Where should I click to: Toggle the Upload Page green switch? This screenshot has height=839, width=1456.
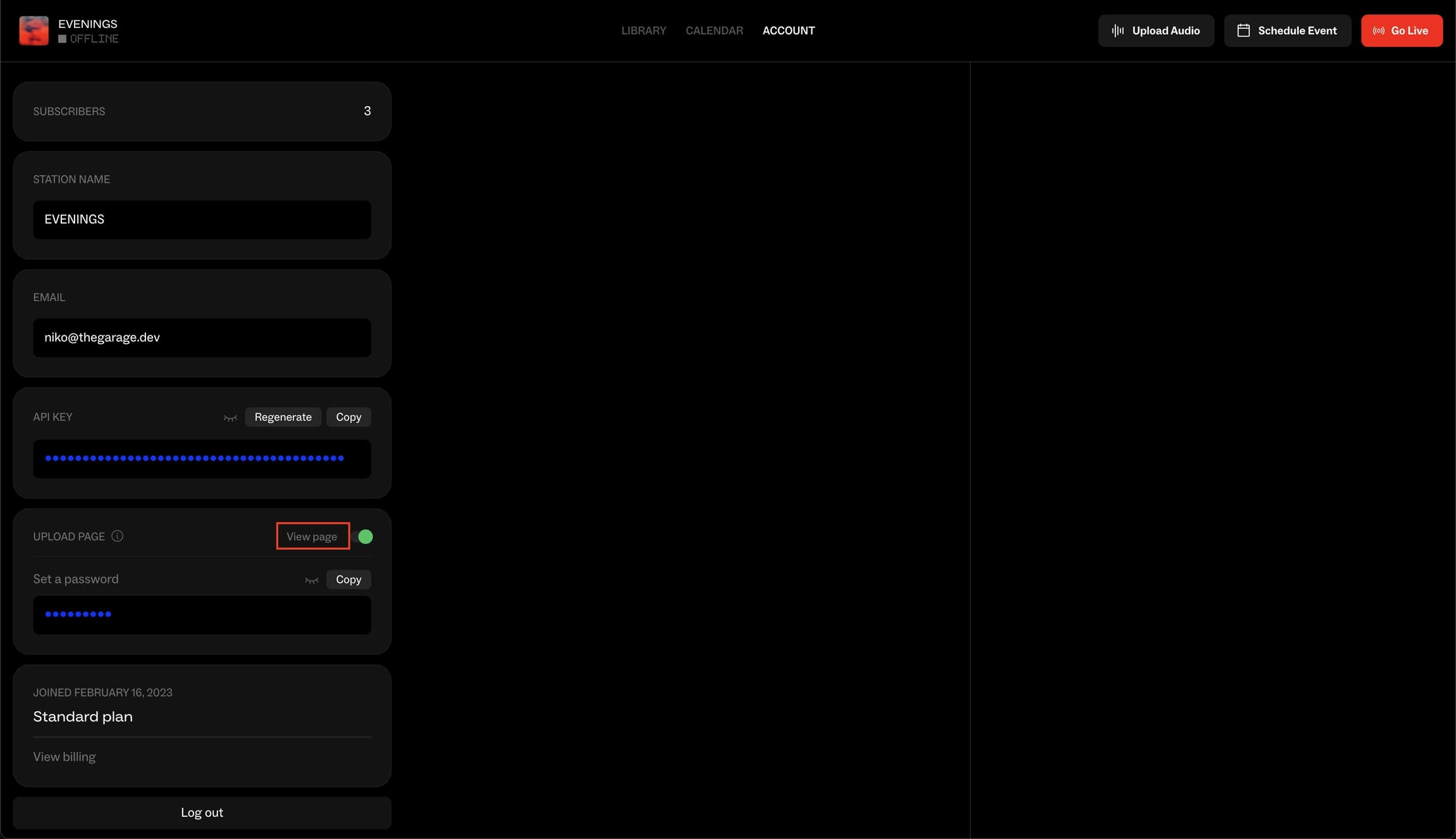coord(364,536)
